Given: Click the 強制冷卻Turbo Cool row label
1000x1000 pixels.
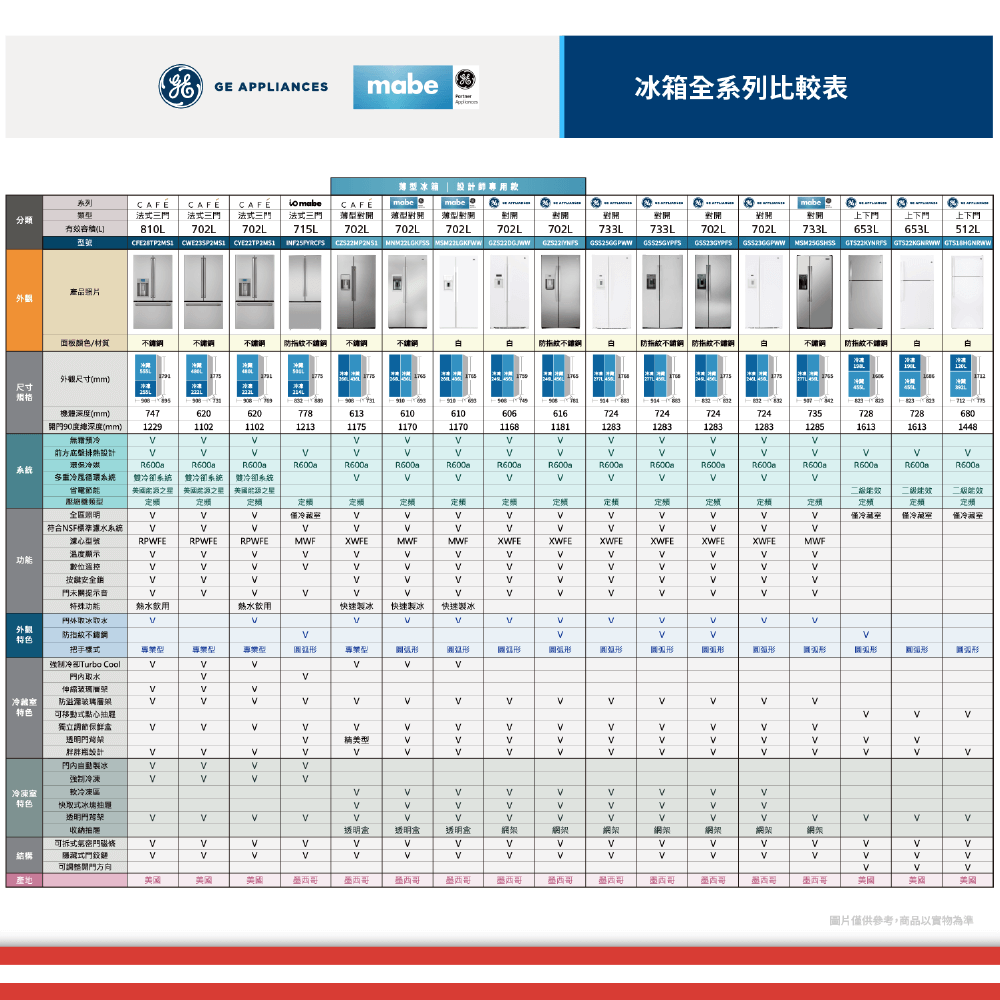Looking at the screenshot, I should point(86,664).
